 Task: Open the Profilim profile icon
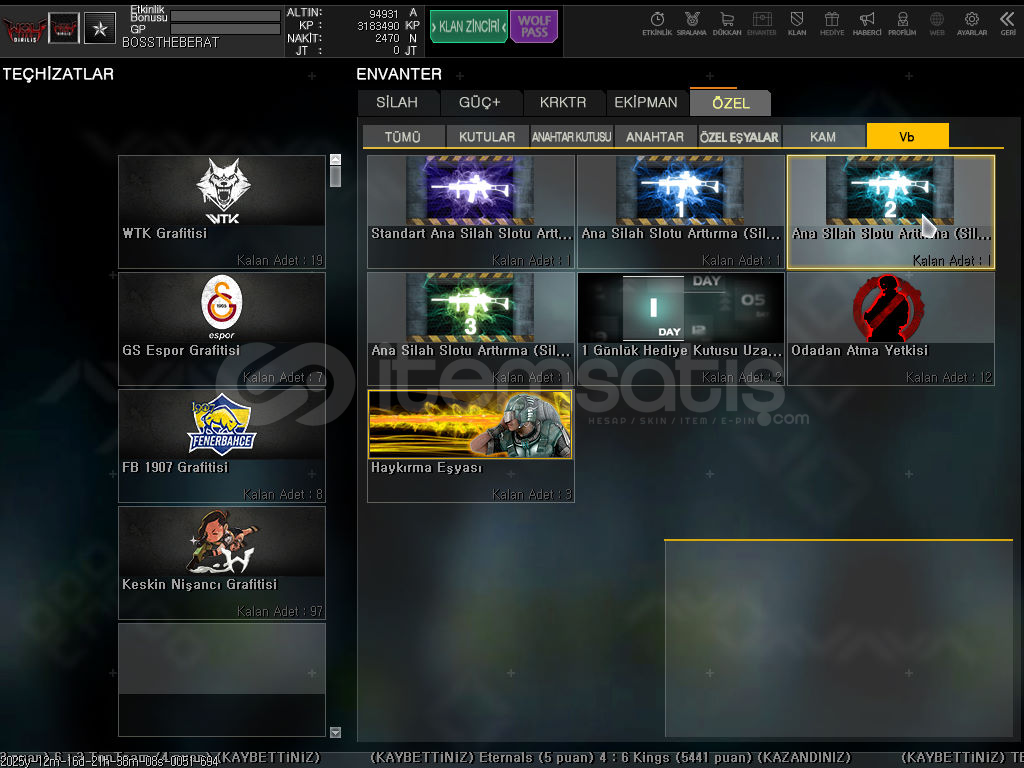point(902,23)
